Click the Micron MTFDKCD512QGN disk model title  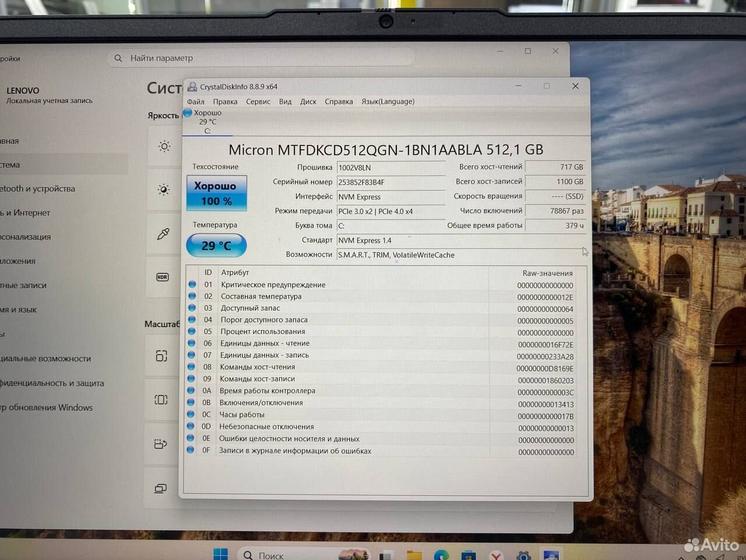pyautogui.click(x=386, y=150)
